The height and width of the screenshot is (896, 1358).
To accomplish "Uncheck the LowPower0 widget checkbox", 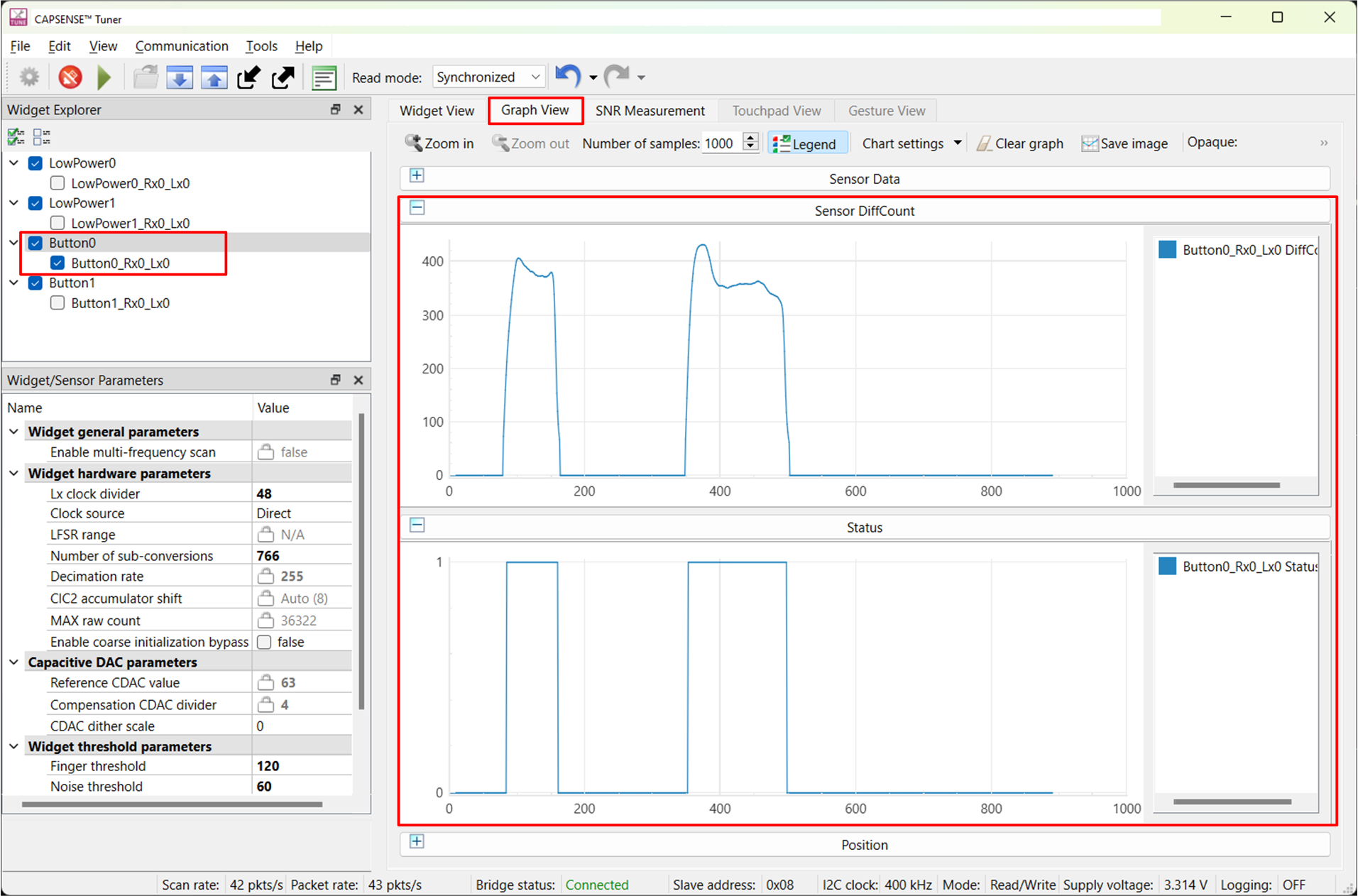I will [x=35, y=163].
